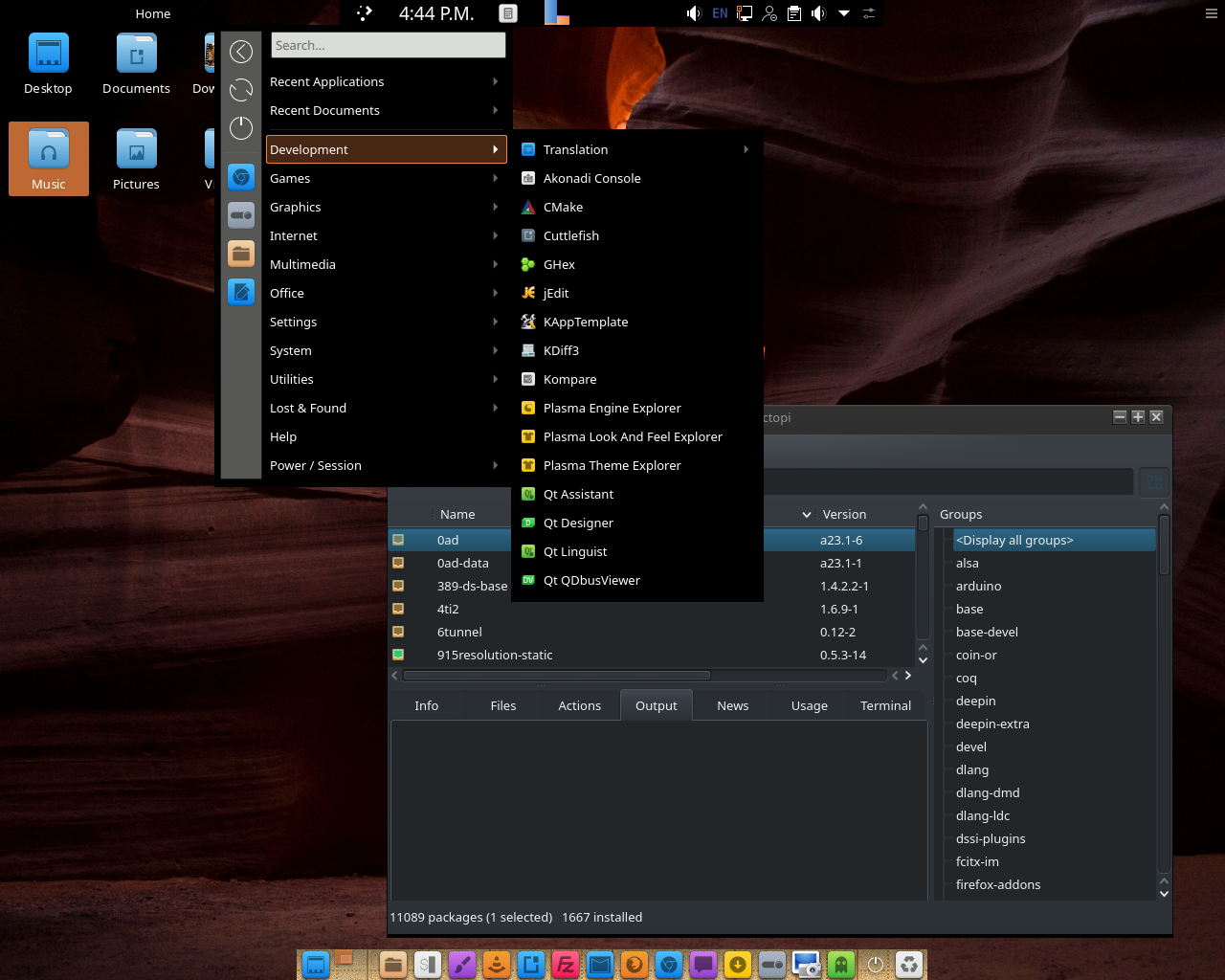
Task: Expand system tray hidden icons arrow
Action: pos(844,13)
